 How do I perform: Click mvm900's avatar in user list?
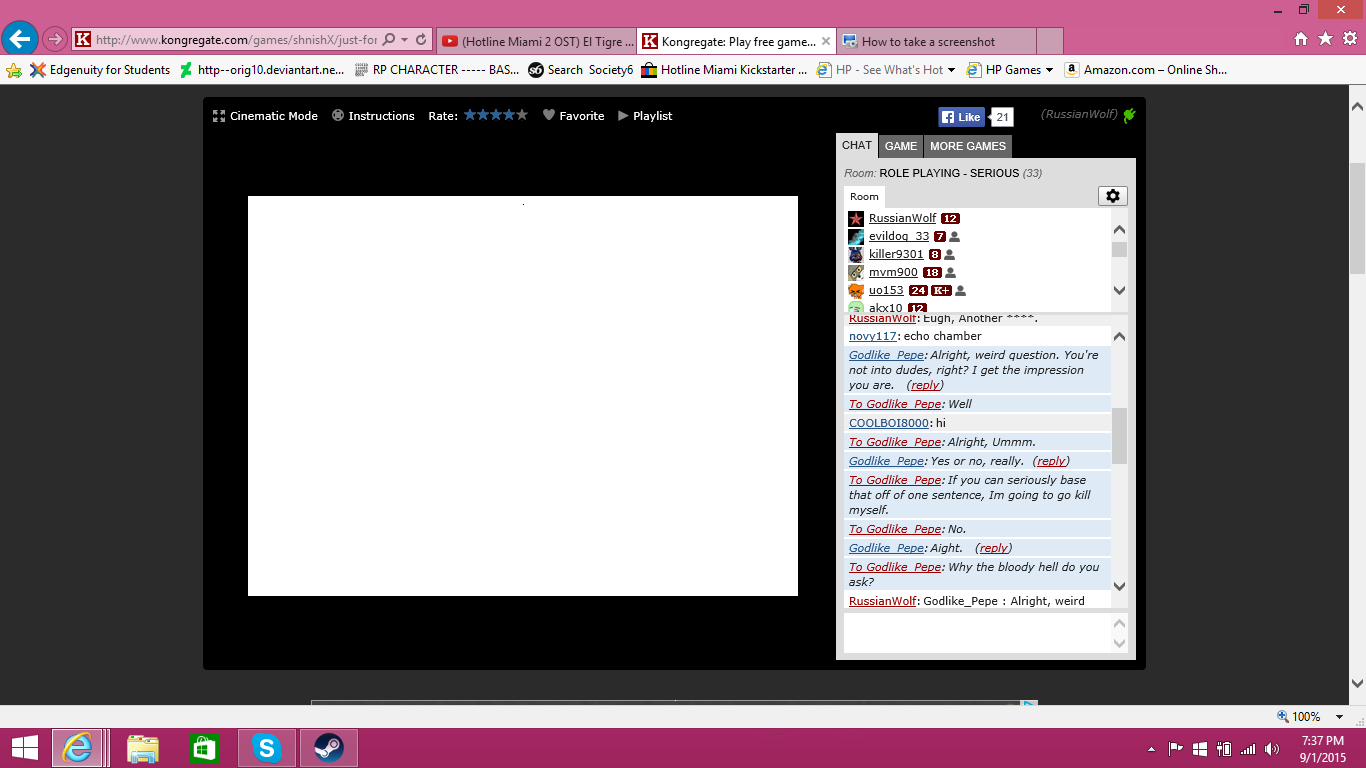(856, 273)
